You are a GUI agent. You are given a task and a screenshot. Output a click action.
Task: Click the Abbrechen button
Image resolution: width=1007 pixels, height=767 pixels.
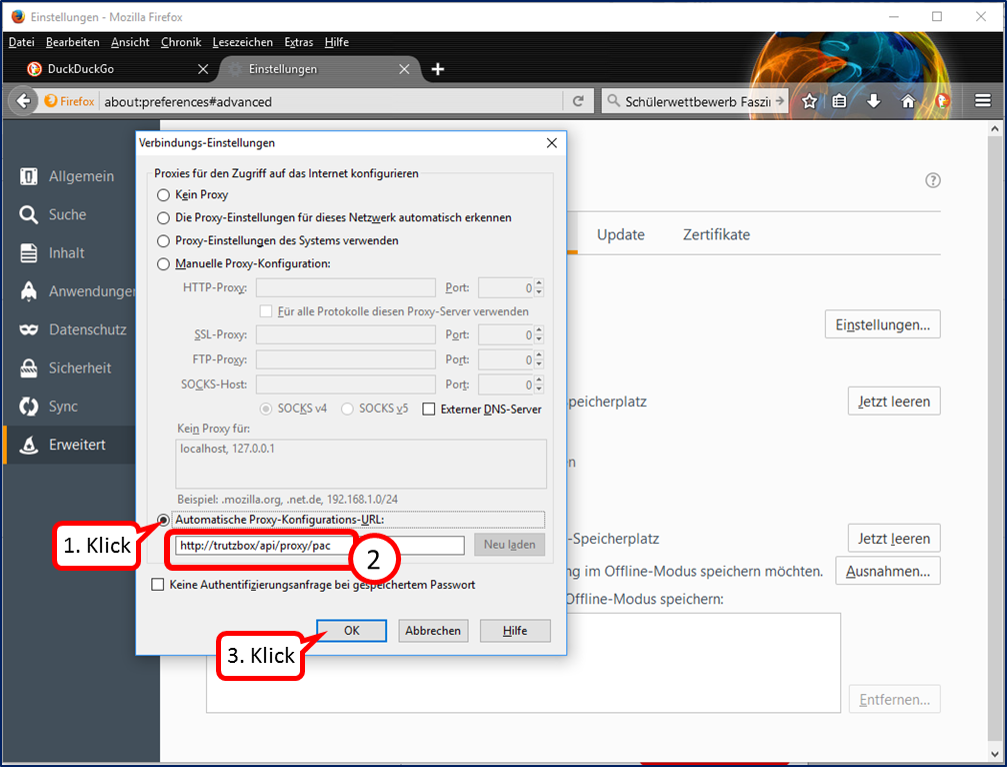pyautogui.click(x=433, y=631)
